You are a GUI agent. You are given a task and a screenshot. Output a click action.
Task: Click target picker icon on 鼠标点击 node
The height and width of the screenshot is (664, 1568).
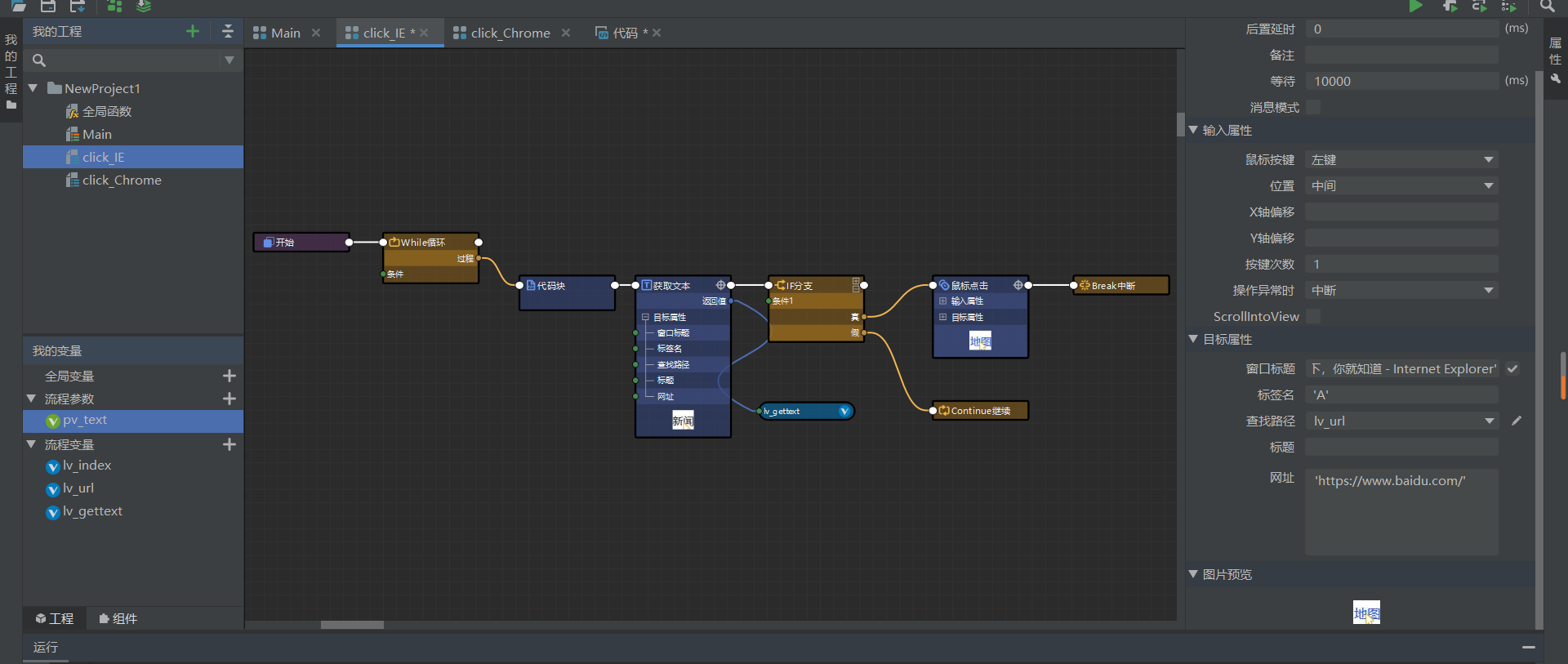1018,285
